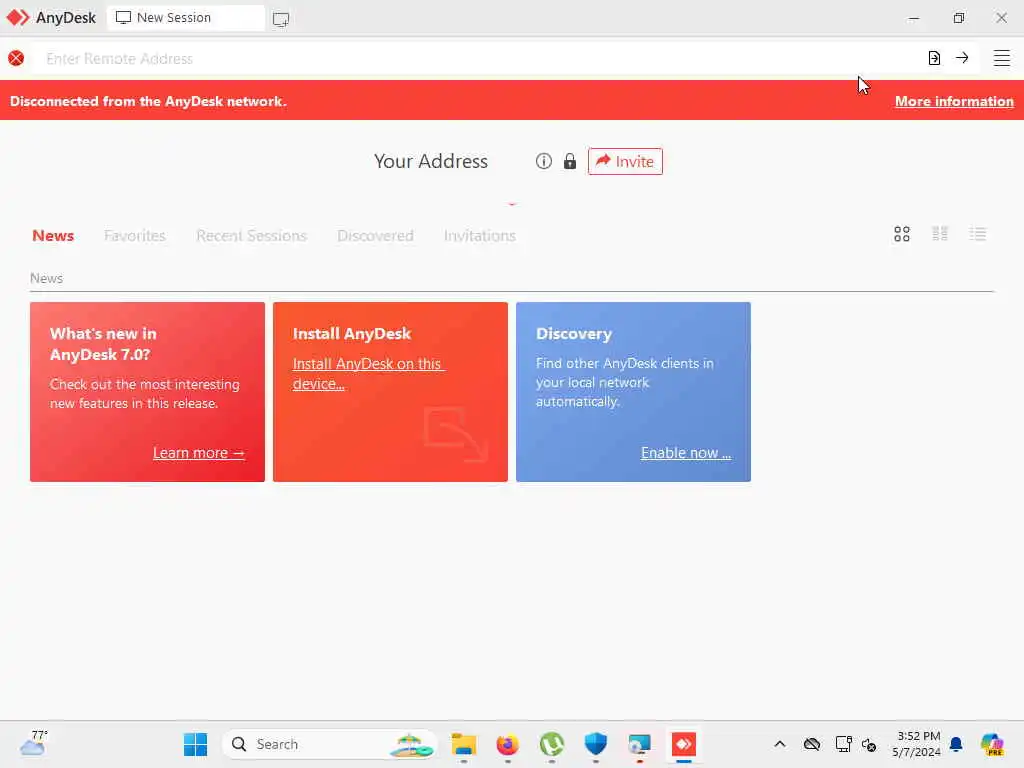This screenshot has width=1024, height=768.
Task: Click Enable now link in Discovery
Action: [x=686, y=453]
